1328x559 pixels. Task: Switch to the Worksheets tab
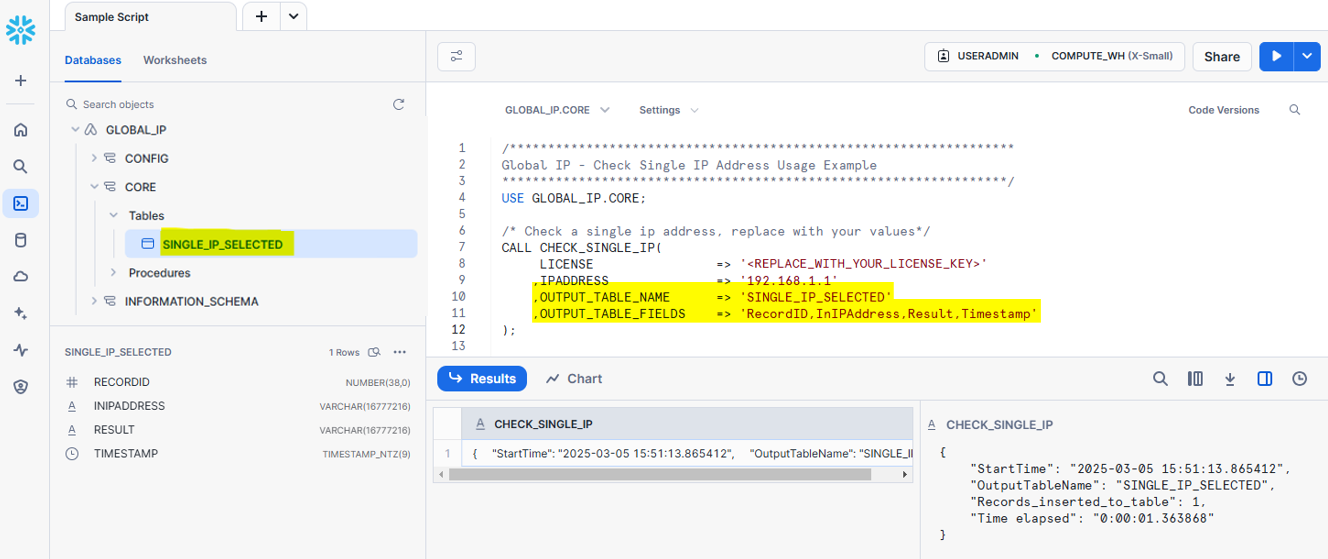point(175,60)
